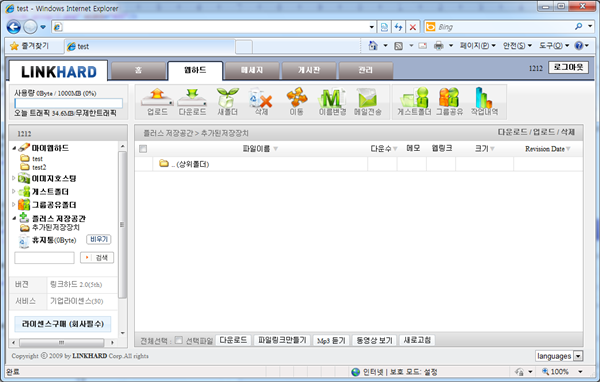Image resolution: width=600 pixels, height=382 pixels.
Task: Click the Mp3 듣기 button
Action: (331, 340)
